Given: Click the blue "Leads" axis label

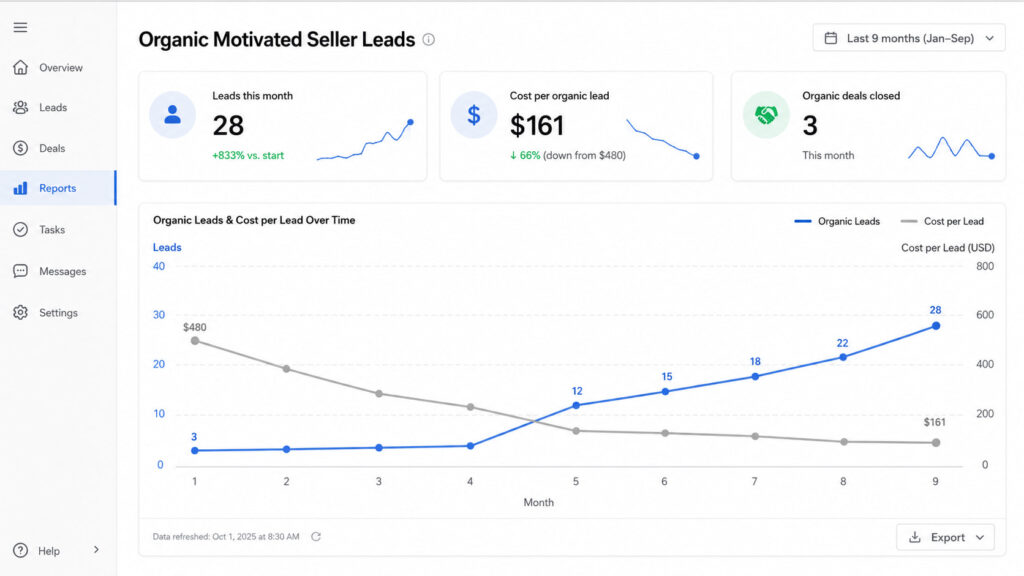Looking at the screenshot, I should point(167,248).
